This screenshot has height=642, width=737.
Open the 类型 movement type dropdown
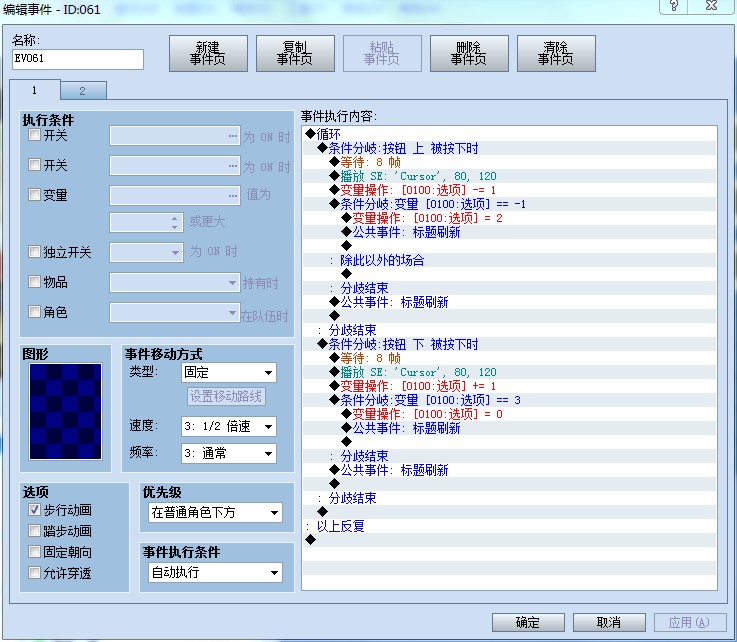click(x=229, y=373)
